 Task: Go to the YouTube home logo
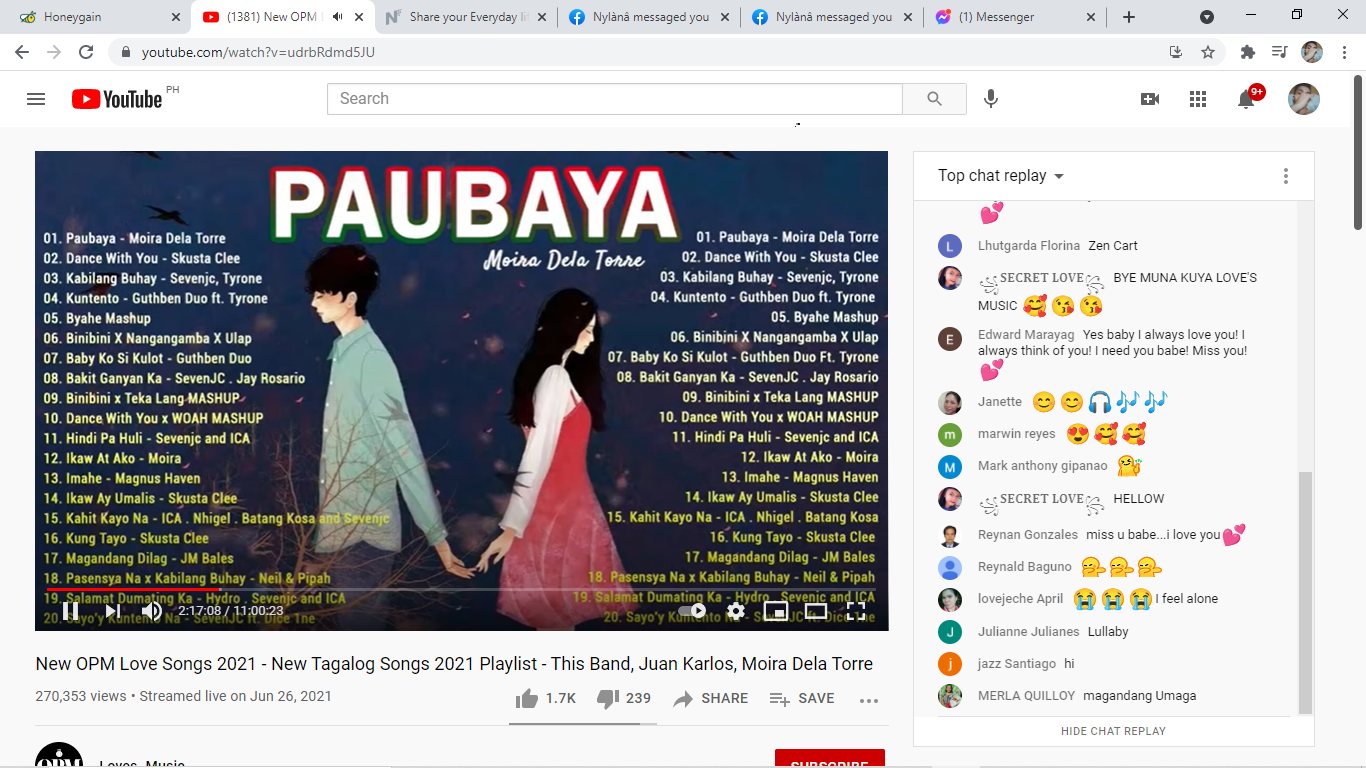(117, 99)
